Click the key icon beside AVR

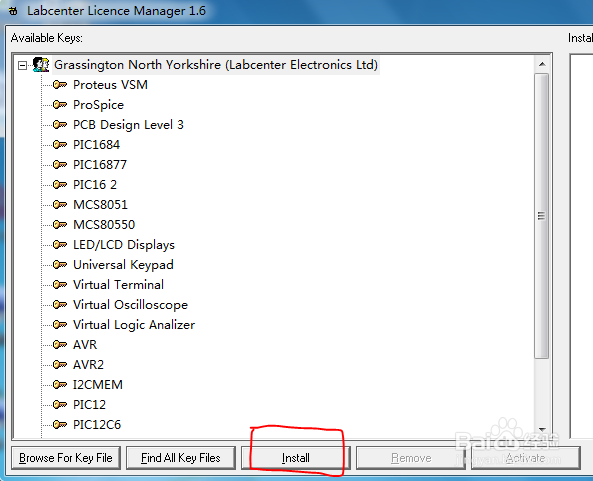click(60, 345)
